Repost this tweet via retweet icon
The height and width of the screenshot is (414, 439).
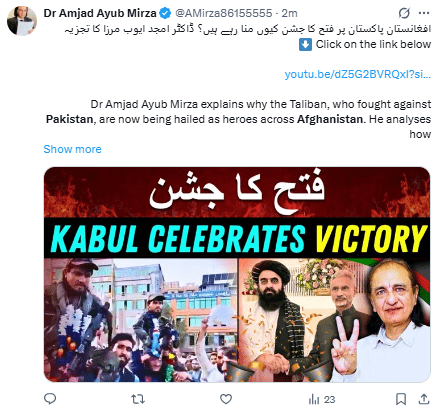138,399
